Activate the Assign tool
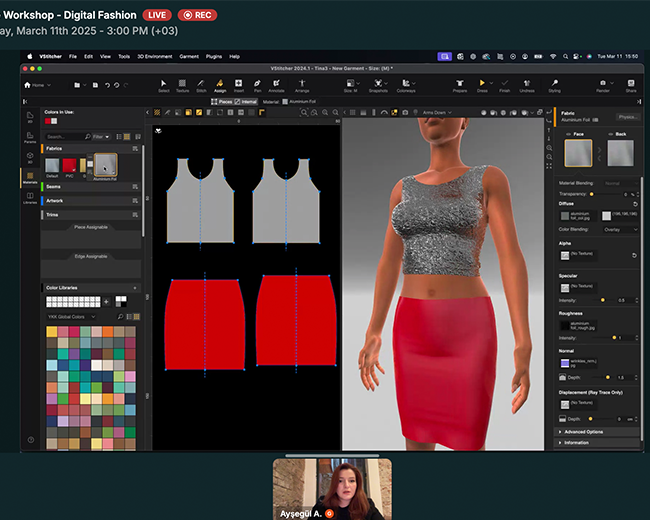The image size is (650, 520). pos(219,85)
